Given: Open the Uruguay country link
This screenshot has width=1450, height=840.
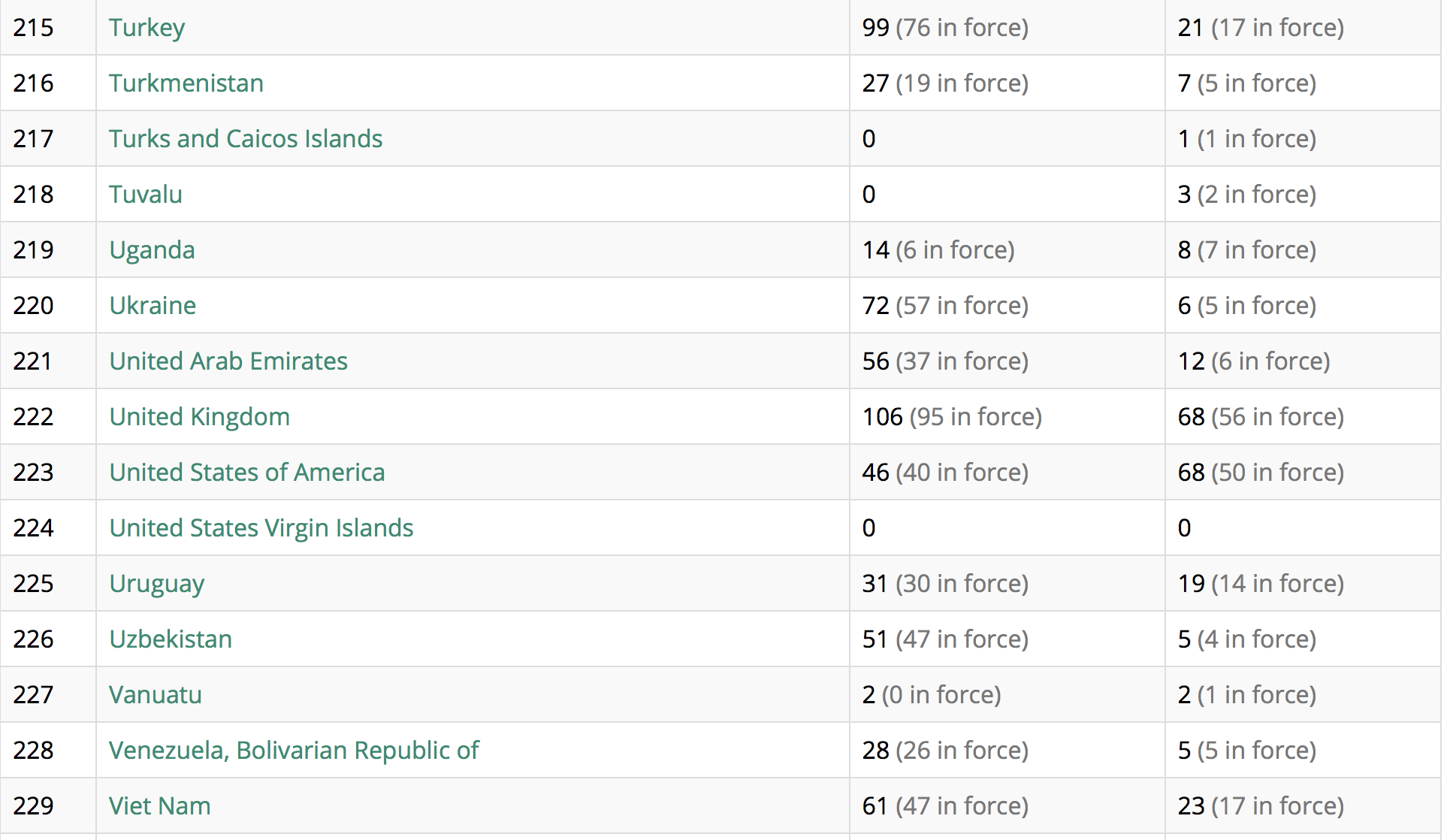Looking at the screenshot, I should pos(157,584).
